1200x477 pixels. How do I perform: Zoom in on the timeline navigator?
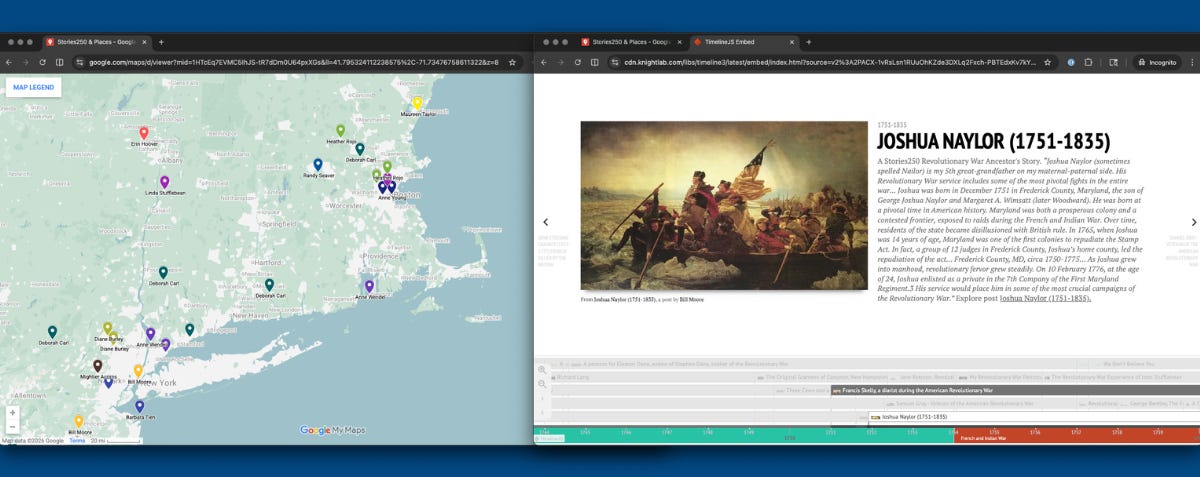pos(542,370)
